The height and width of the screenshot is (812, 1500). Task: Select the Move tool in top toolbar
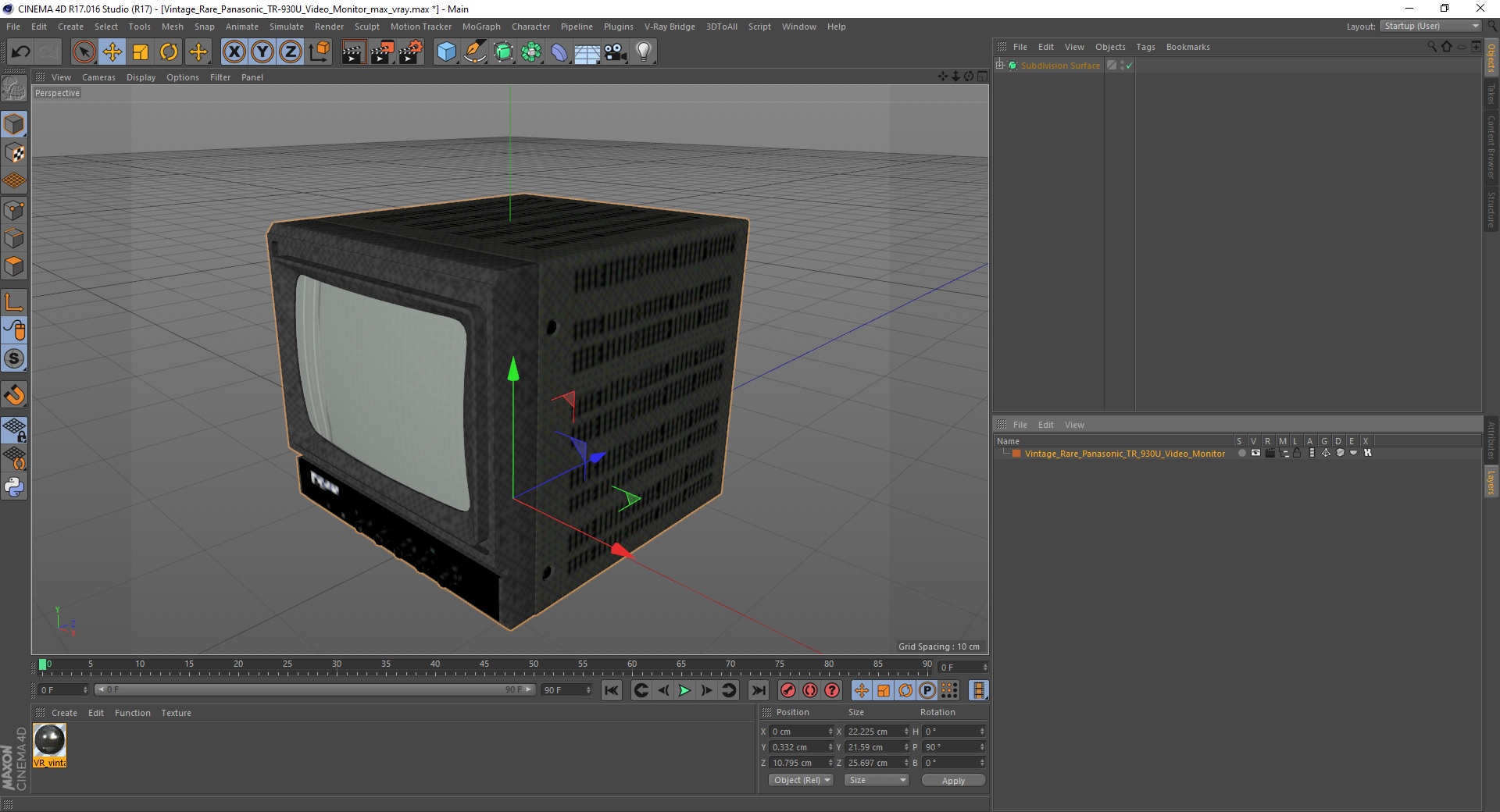[112, 52]
